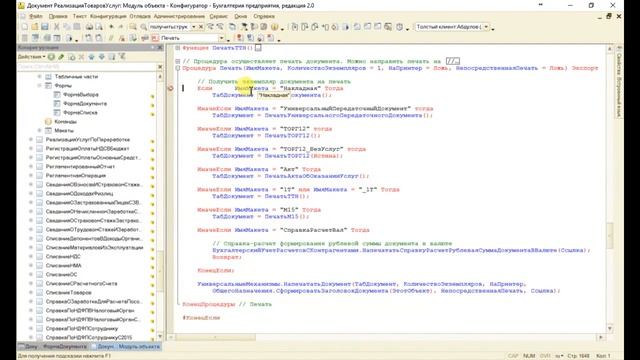Screen dimensions: 640x360
Task: Click the Copy object icon in configuration panel
Action: coord(72,57)
